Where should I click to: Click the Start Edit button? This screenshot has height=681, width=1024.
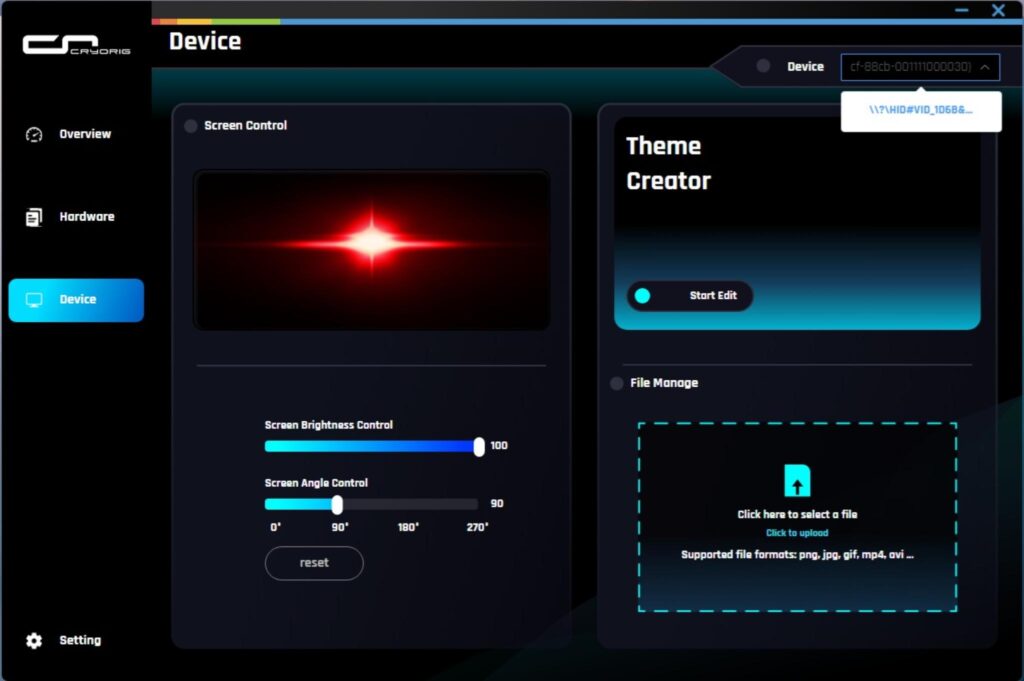coord(690,296)
